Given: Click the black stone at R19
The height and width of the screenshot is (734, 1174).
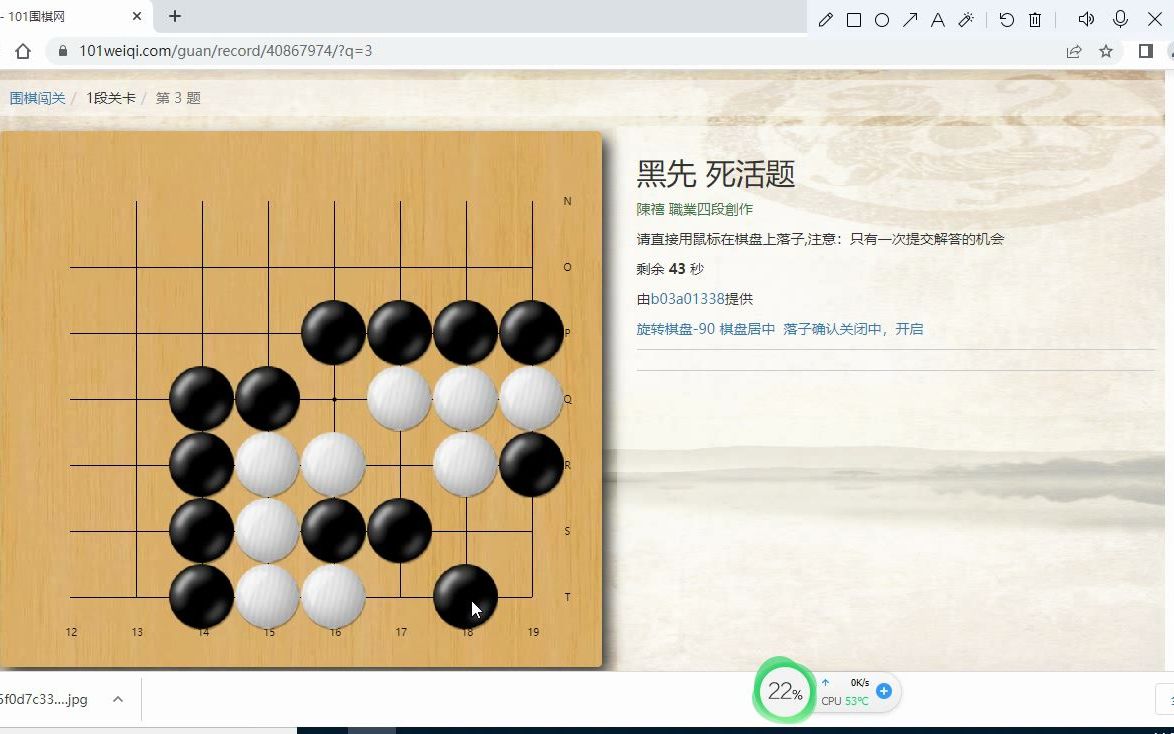Looking at the screenshot, I should pos(532,465).
